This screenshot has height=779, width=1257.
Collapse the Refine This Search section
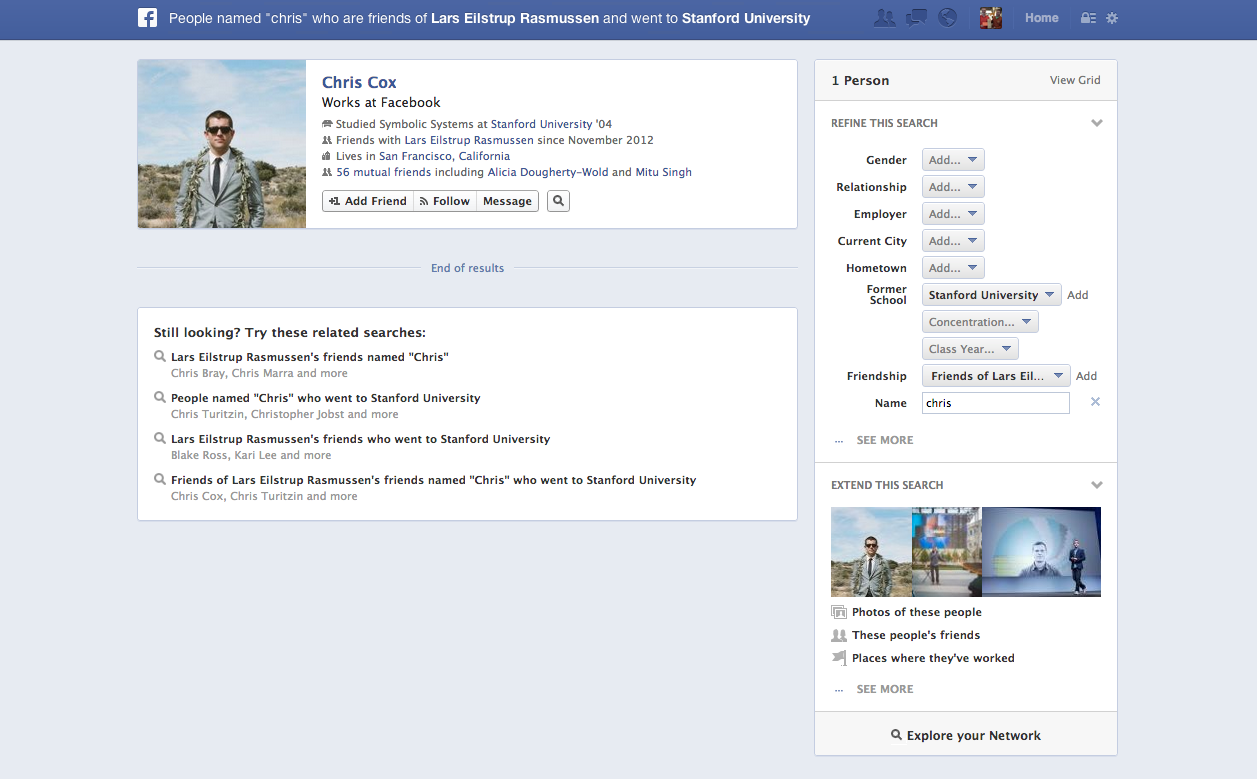1097,123
